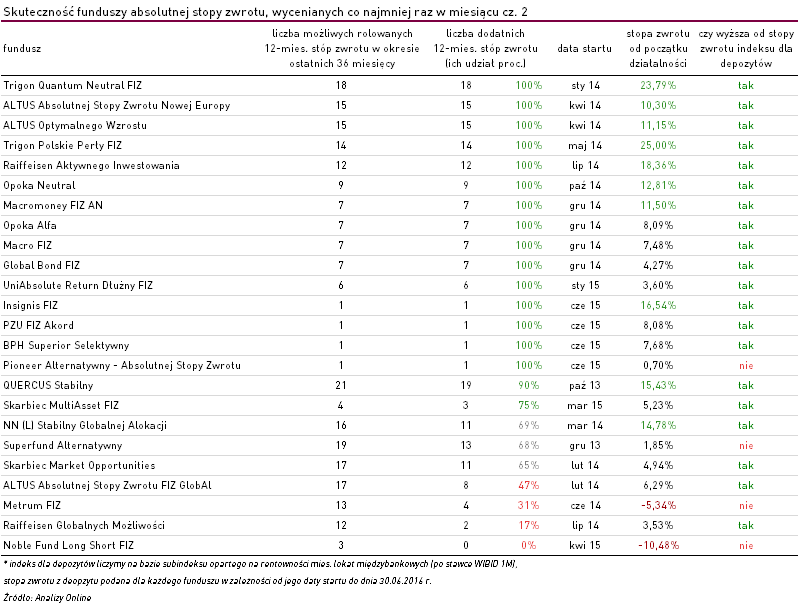The image size is (798, 607).
Task: Select the Opoka Neutral fund name
Action: (39, 185)
